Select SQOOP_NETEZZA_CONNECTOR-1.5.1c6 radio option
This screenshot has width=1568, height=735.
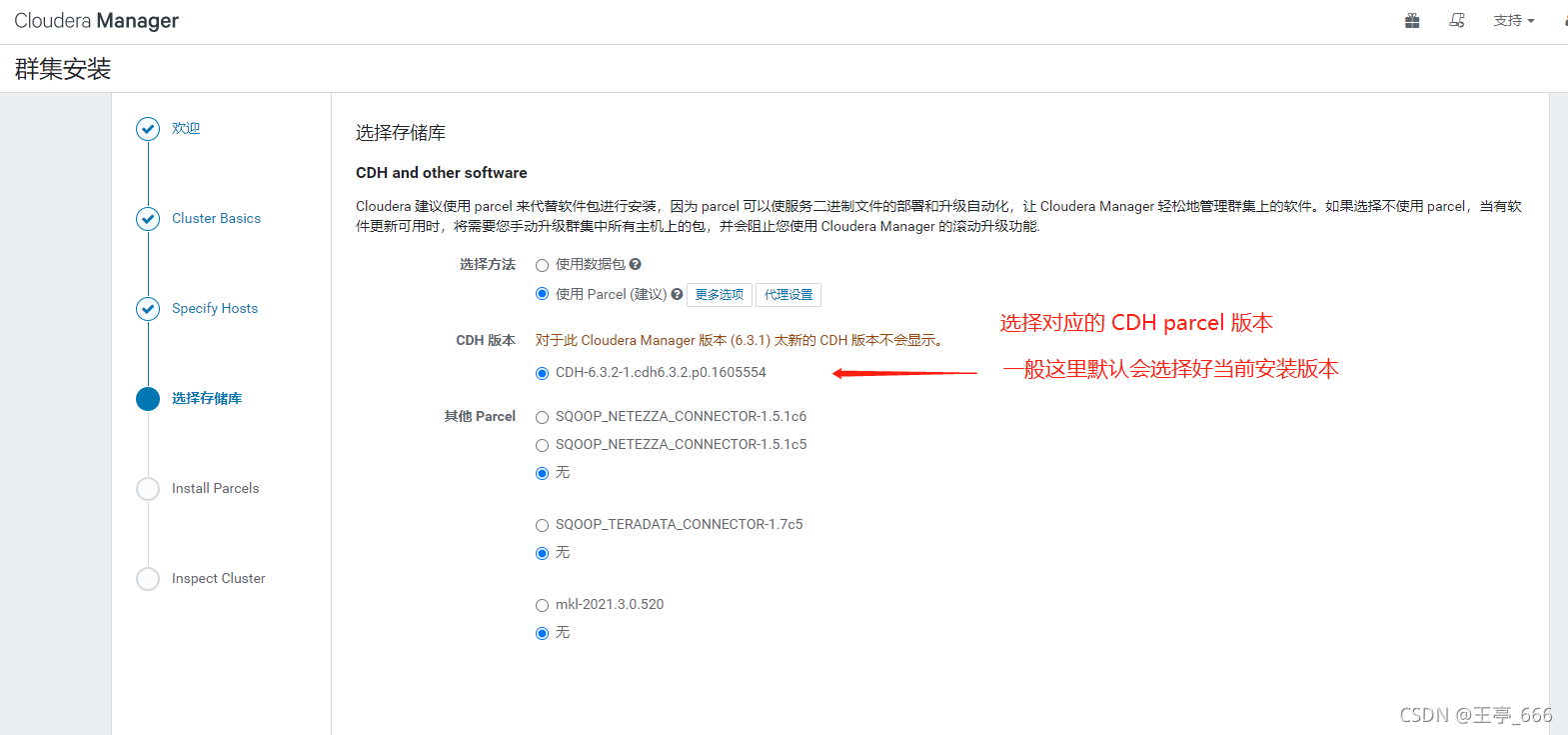pyautogui.click(x=542, y=417)
